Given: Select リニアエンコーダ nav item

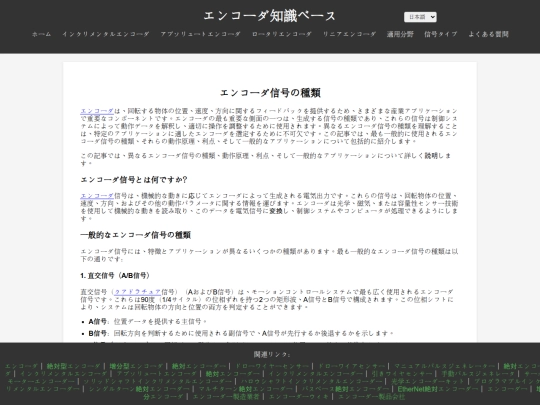Looking at the screenshot, I should click(x=349, y=34).
